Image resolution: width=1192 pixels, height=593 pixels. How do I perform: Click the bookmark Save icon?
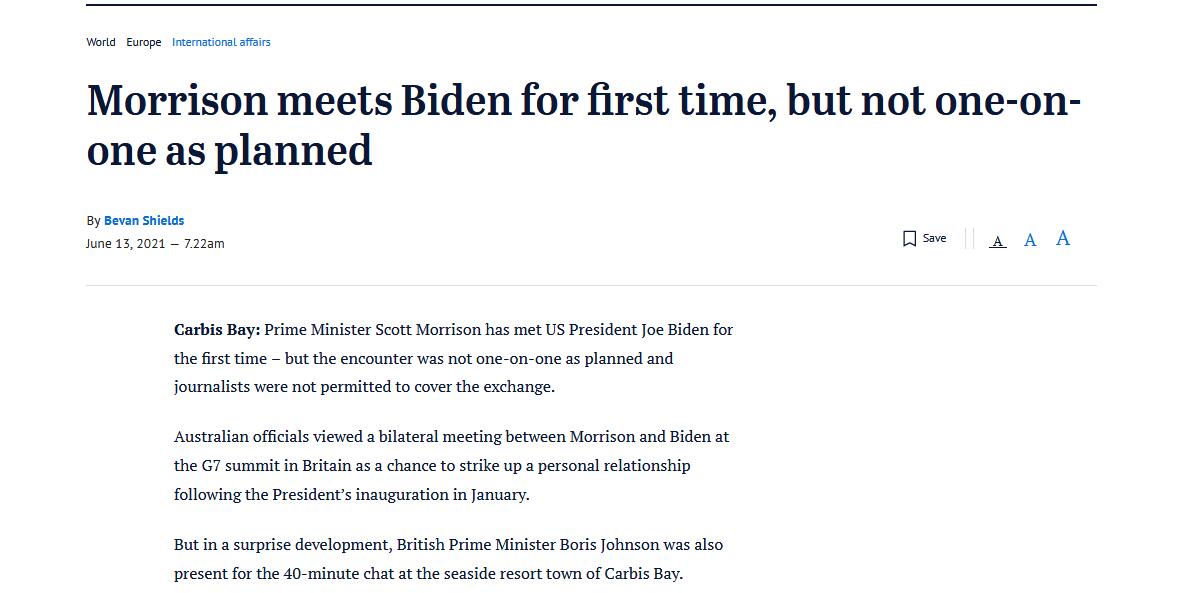pos(909,239)
